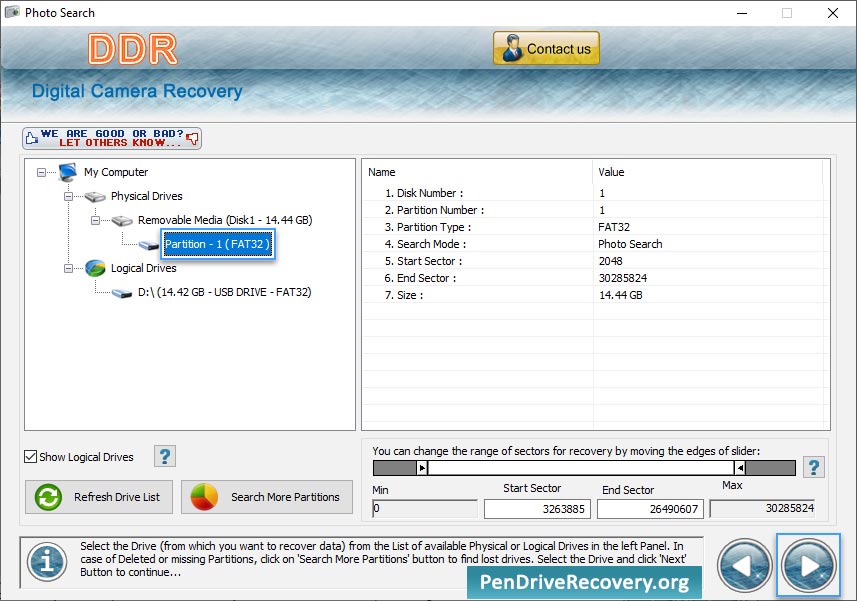Click the middle of the sector range slider
Screen dimensions: 857x601
coord(581,468)
